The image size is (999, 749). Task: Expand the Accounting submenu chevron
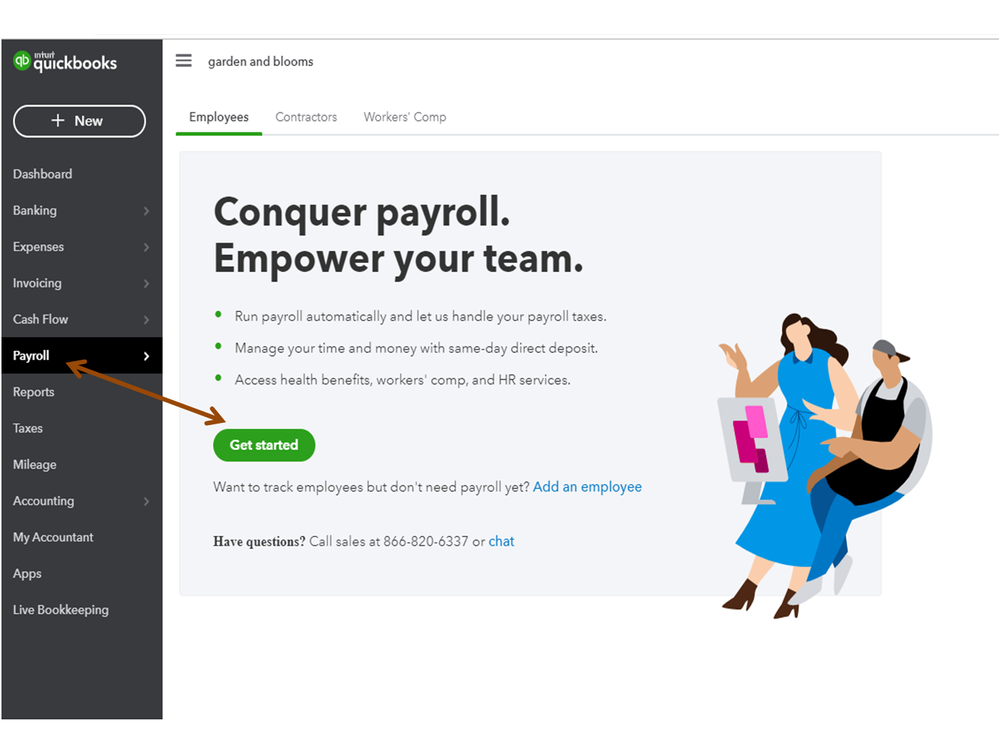click(x=147, y=501)
